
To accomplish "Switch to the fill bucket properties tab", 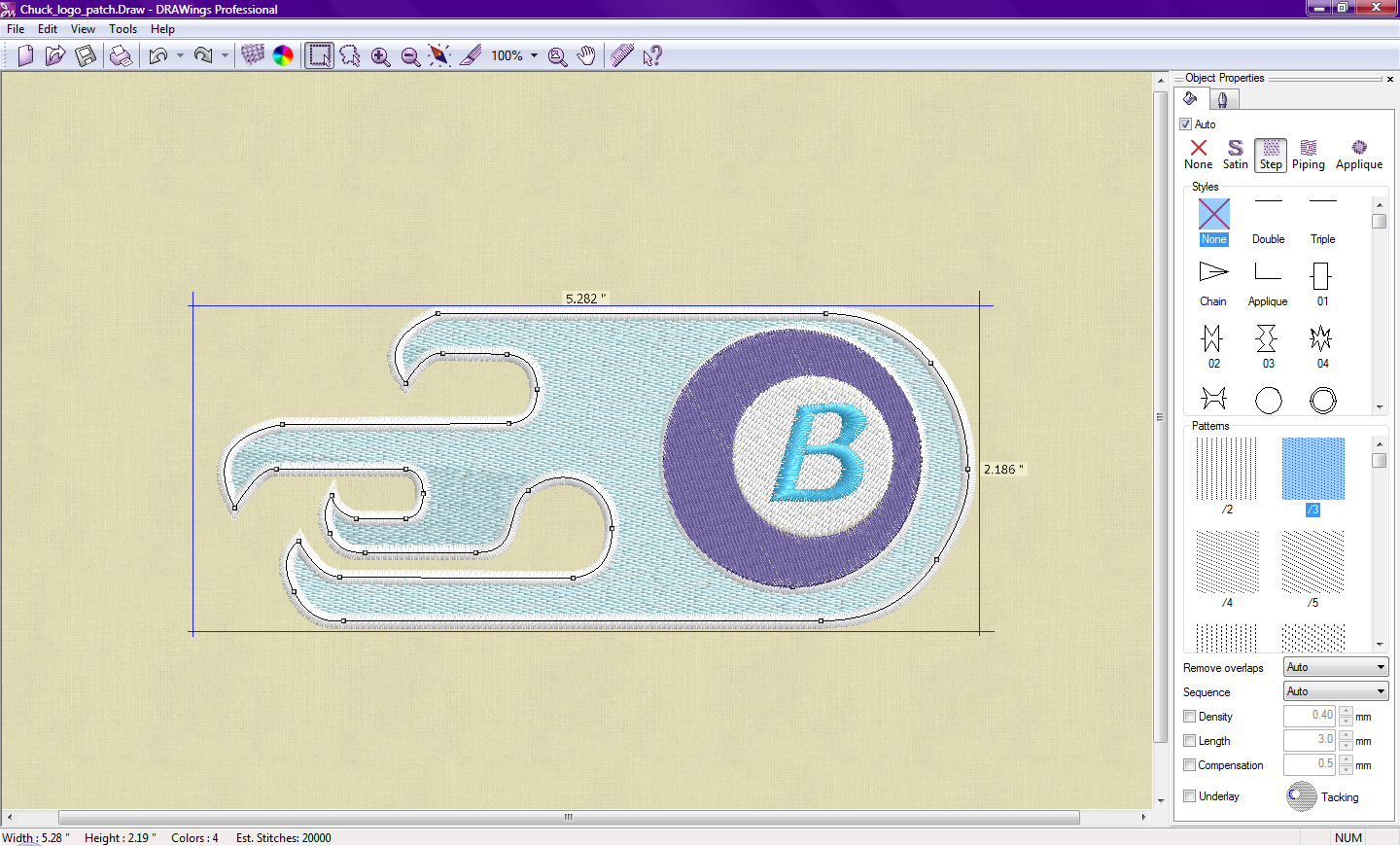I will coord(1191,98).
